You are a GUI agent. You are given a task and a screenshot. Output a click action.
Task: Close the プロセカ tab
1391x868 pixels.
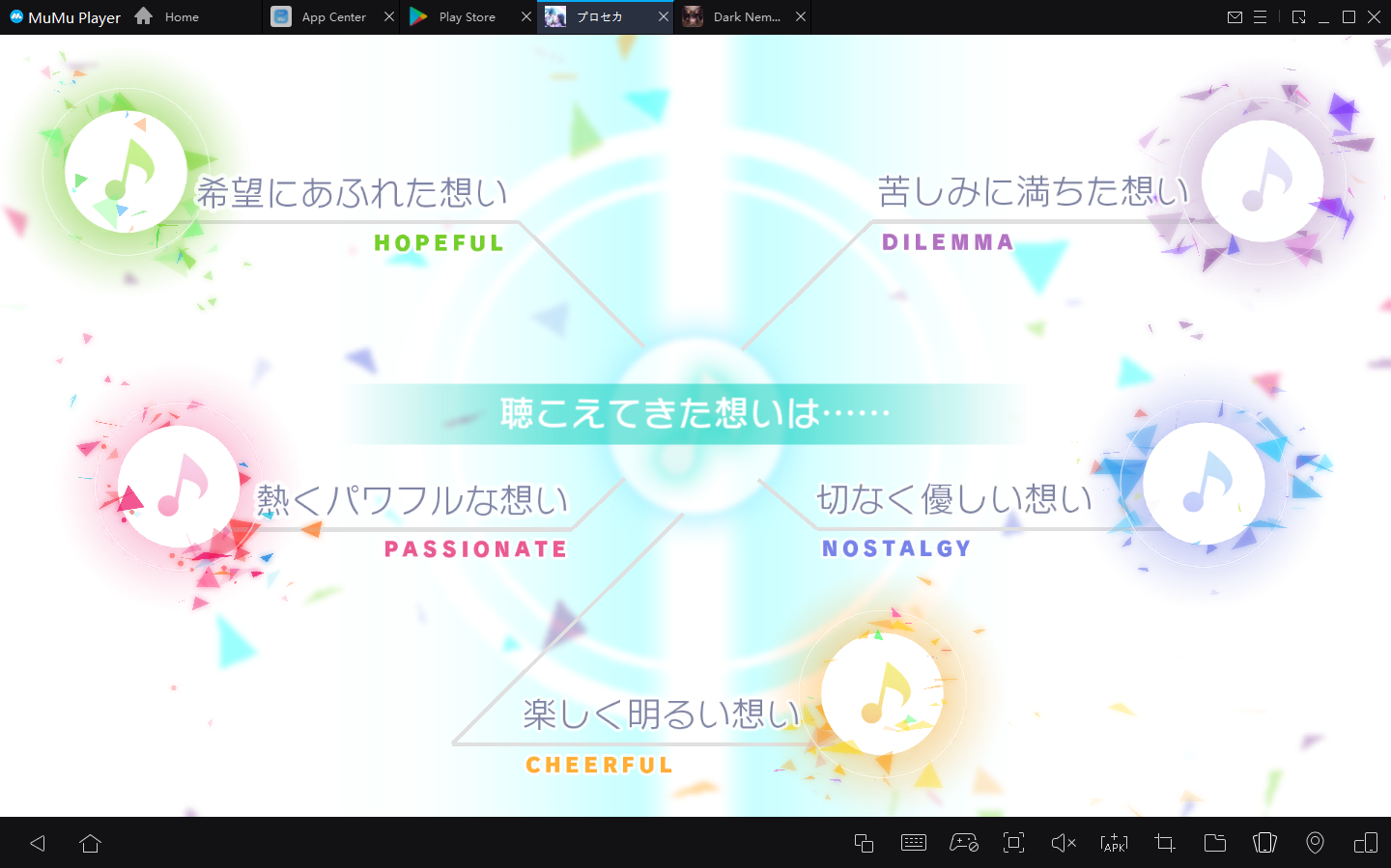[664, 16]
